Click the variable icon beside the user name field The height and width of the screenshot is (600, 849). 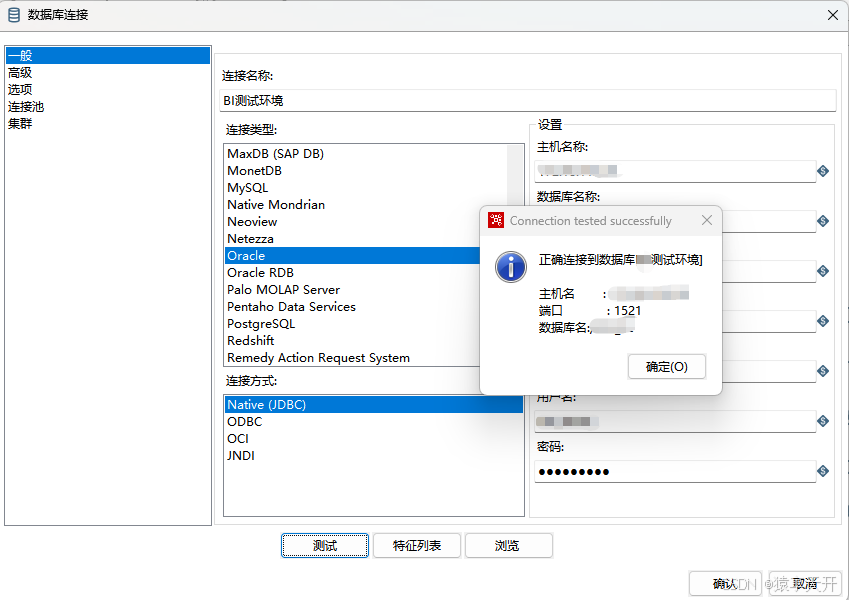pyautogui.click(x=823, y=421)
